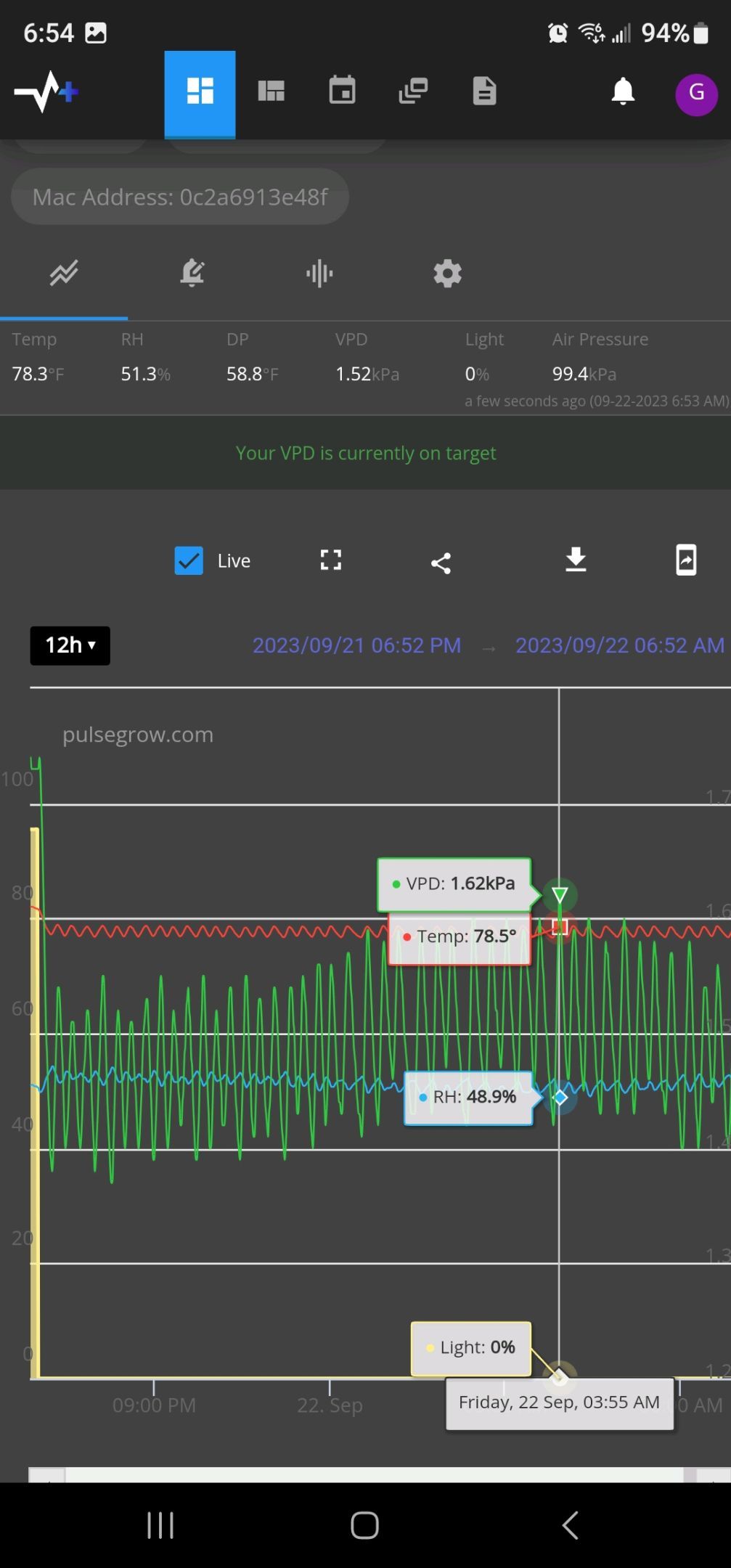This screenshot has width=731, height=1568.
Task: Open the document report icon
Action: coord(484,91)
